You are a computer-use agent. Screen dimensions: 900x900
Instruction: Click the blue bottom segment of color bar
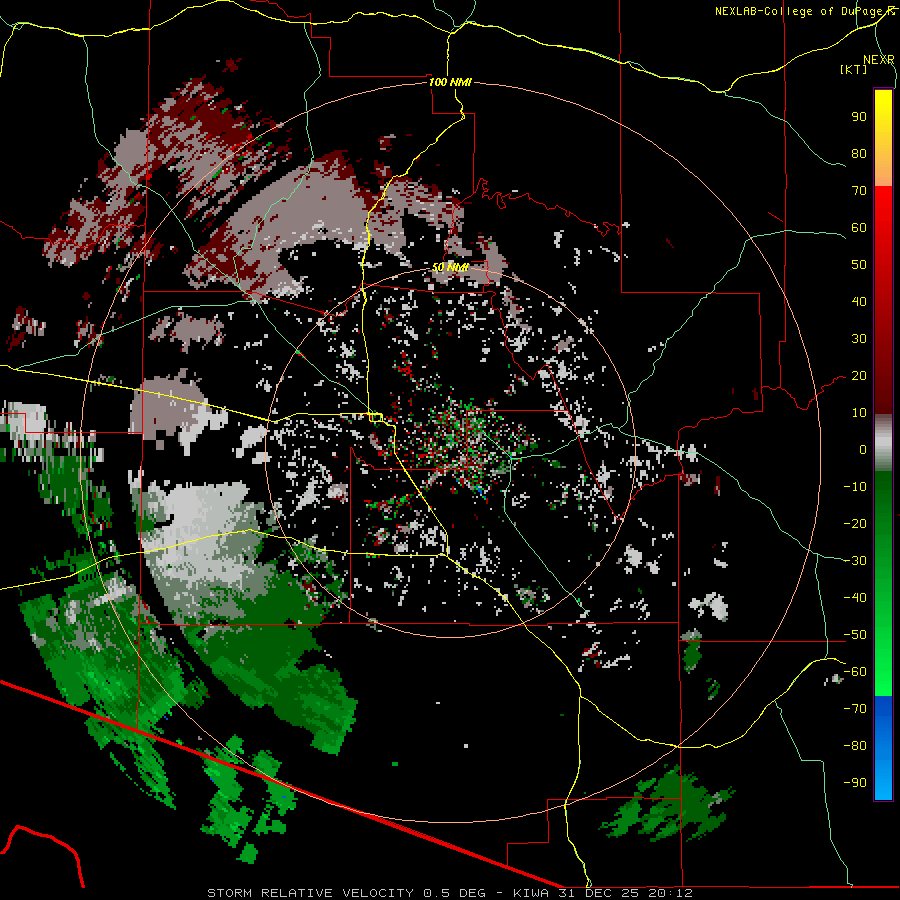point(883,748)
